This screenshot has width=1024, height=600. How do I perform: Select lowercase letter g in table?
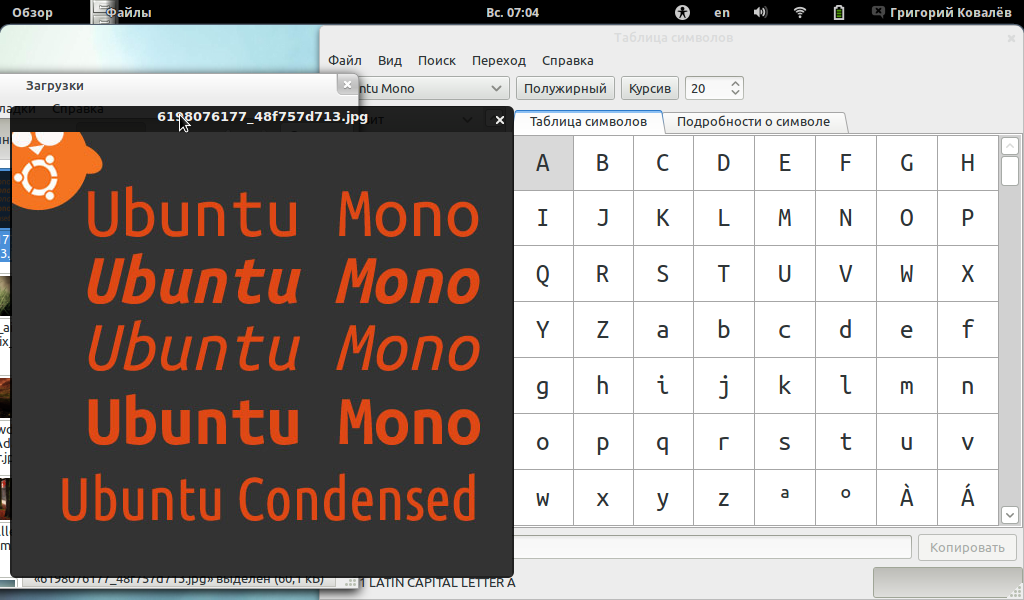pyautogui.click(x=543, y=386)
